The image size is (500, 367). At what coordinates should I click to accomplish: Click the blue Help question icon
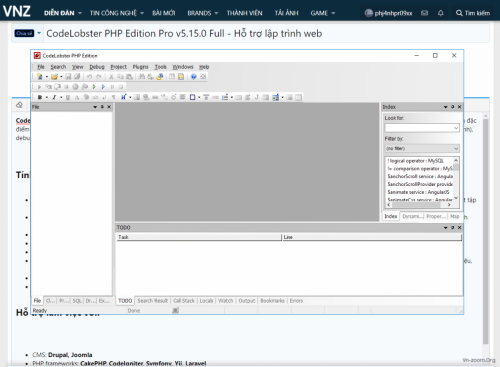[194, 77]
